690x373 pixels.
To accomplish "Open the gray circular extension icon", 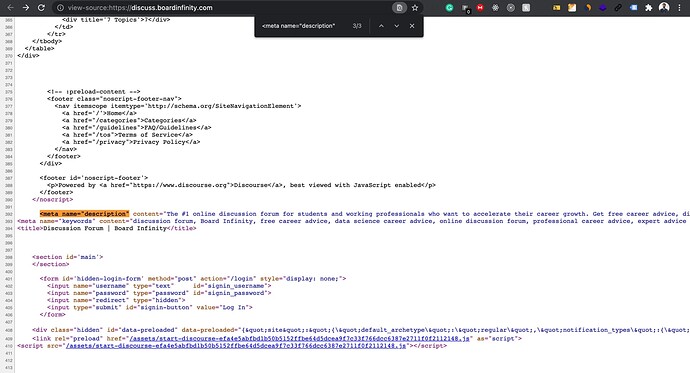I will click(x=510, y=7).
